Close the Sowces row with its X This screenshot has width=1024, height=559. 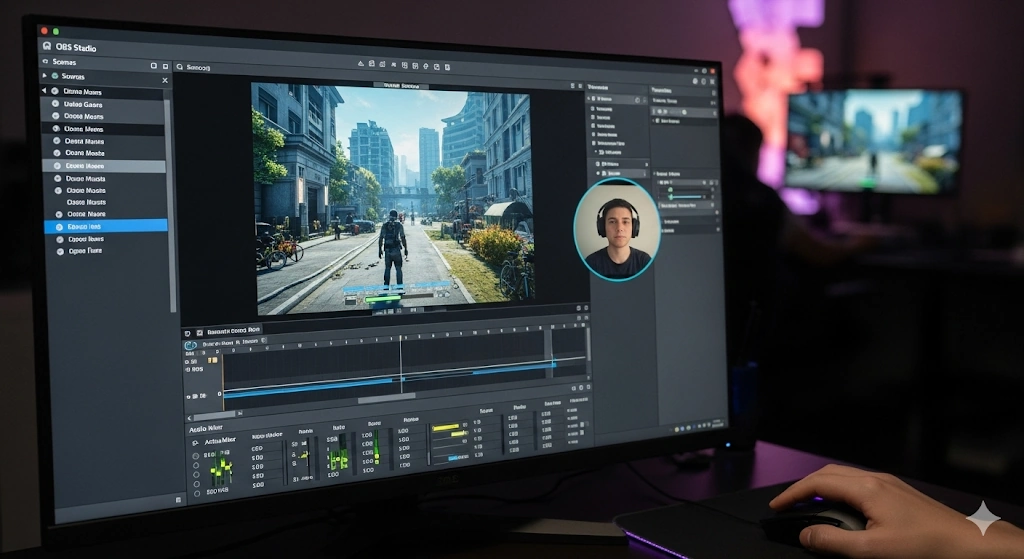click(x=165, y=80)
